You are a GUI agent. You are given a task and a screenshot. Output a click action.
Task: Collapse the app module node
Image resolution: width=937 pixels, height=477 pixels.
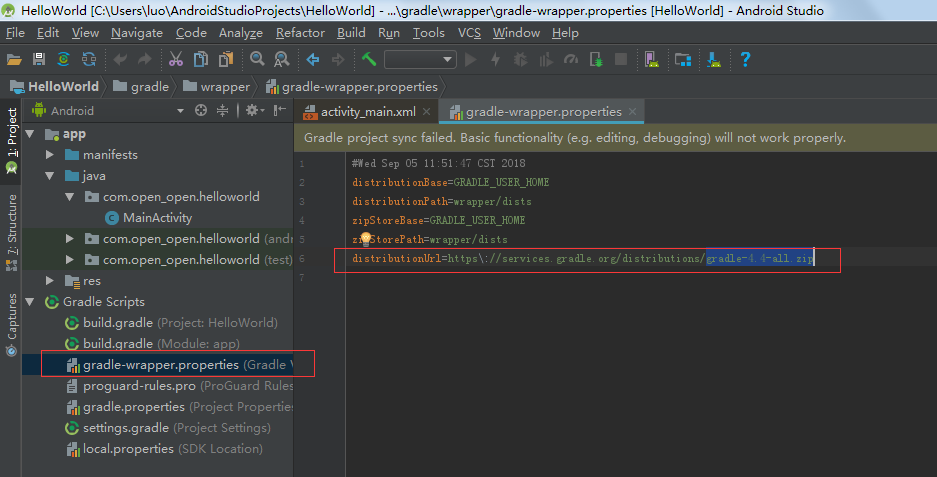click(30, 134)
